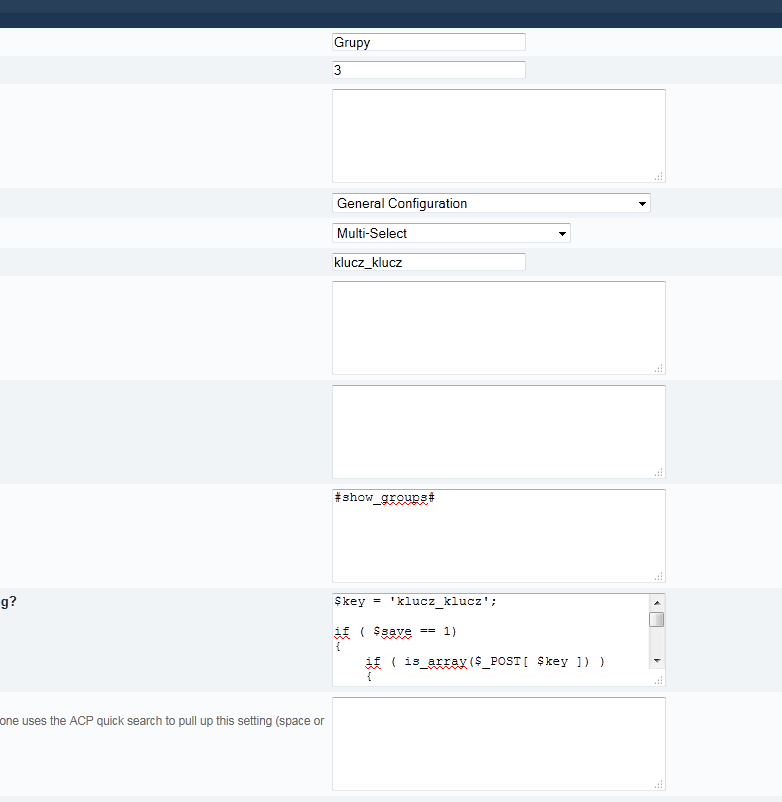The image size is (782, 802).
Task: Click resize grip of the #show_groups# textarea
Action: point(659,576)
